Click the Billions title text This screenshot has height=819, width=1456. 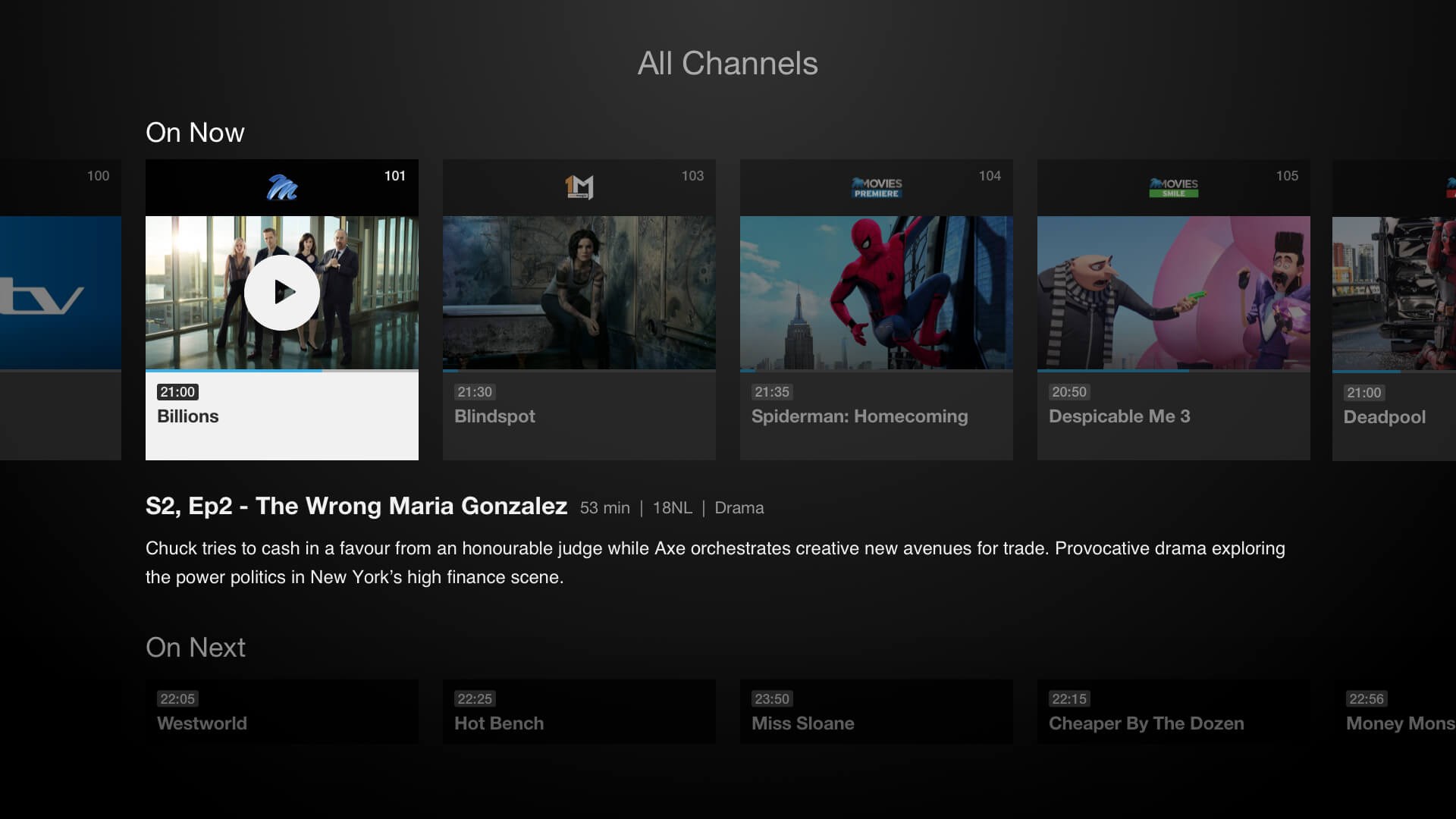(x=188, y=416)
